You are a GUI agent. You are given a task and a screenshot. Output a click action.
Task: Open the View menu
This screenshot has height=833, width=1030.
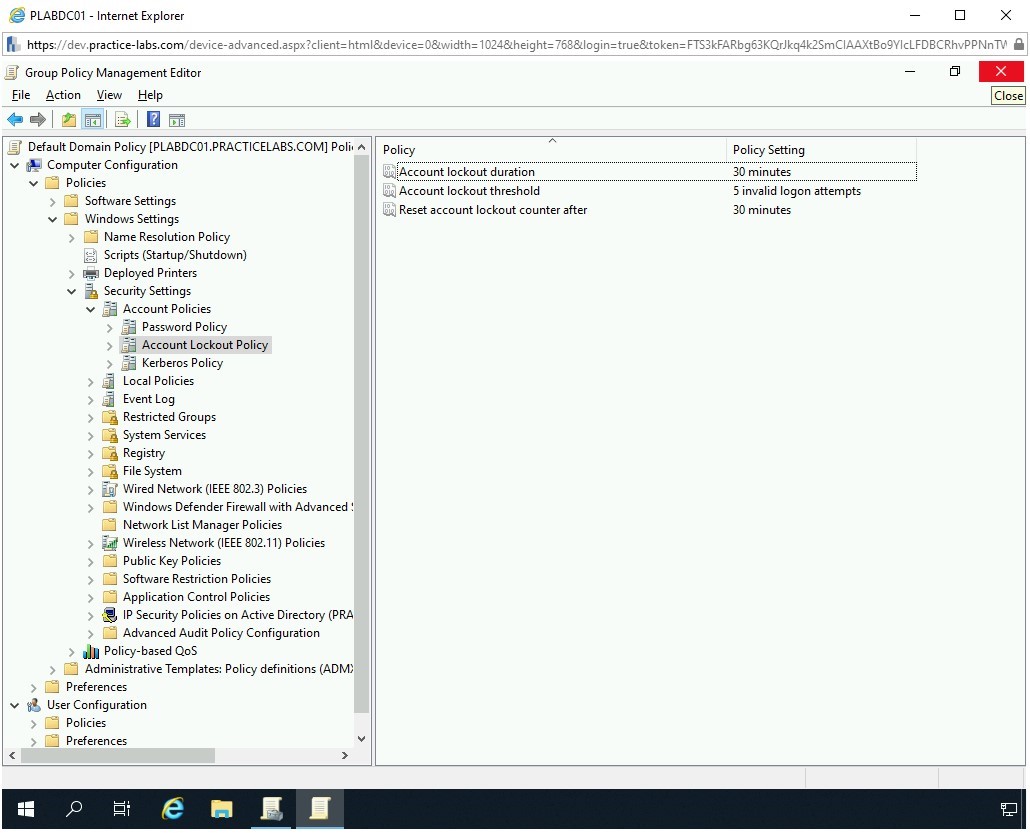[109, 95]
